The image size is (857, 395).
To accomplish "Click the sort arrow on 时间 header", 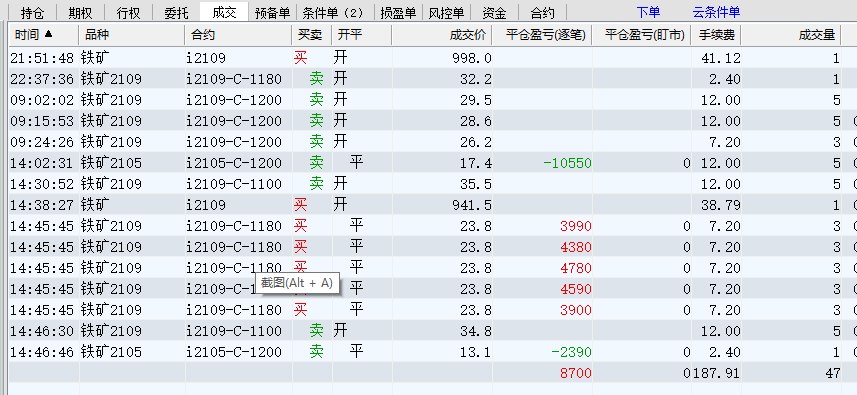I will (49, 34).
